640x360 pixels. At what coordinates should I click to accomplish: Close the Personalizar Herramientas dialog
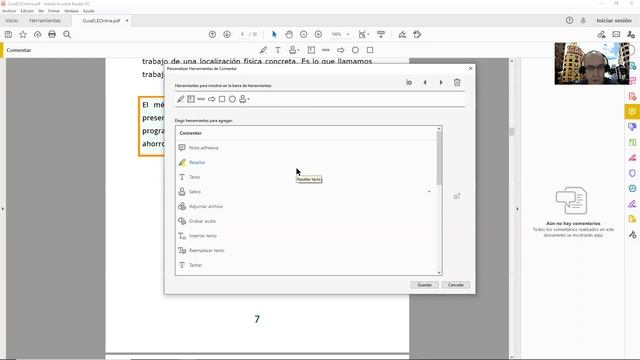point(470,69)
